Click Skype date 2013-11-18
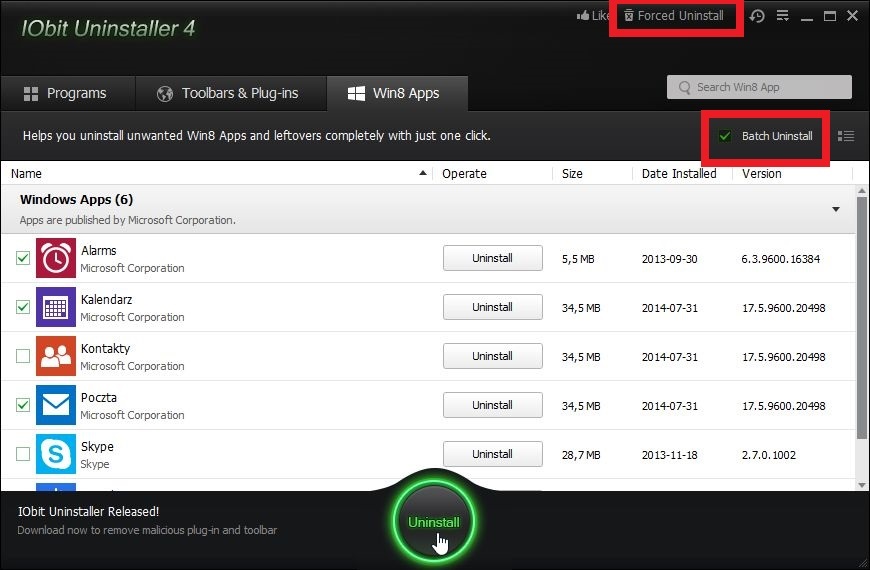870x570 pixels. [670, 455]
